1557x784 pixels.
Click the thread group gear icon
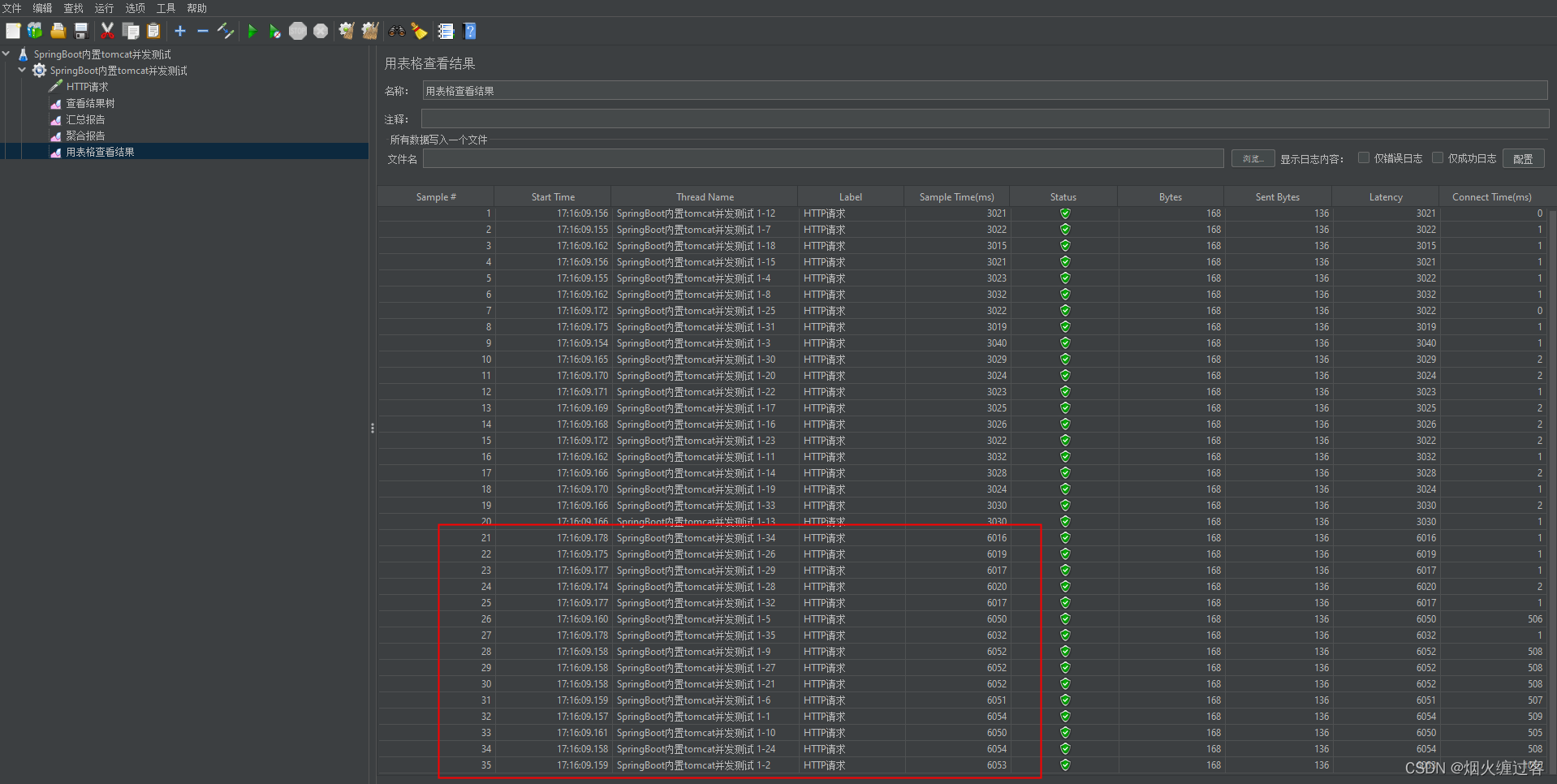[39, 71]
